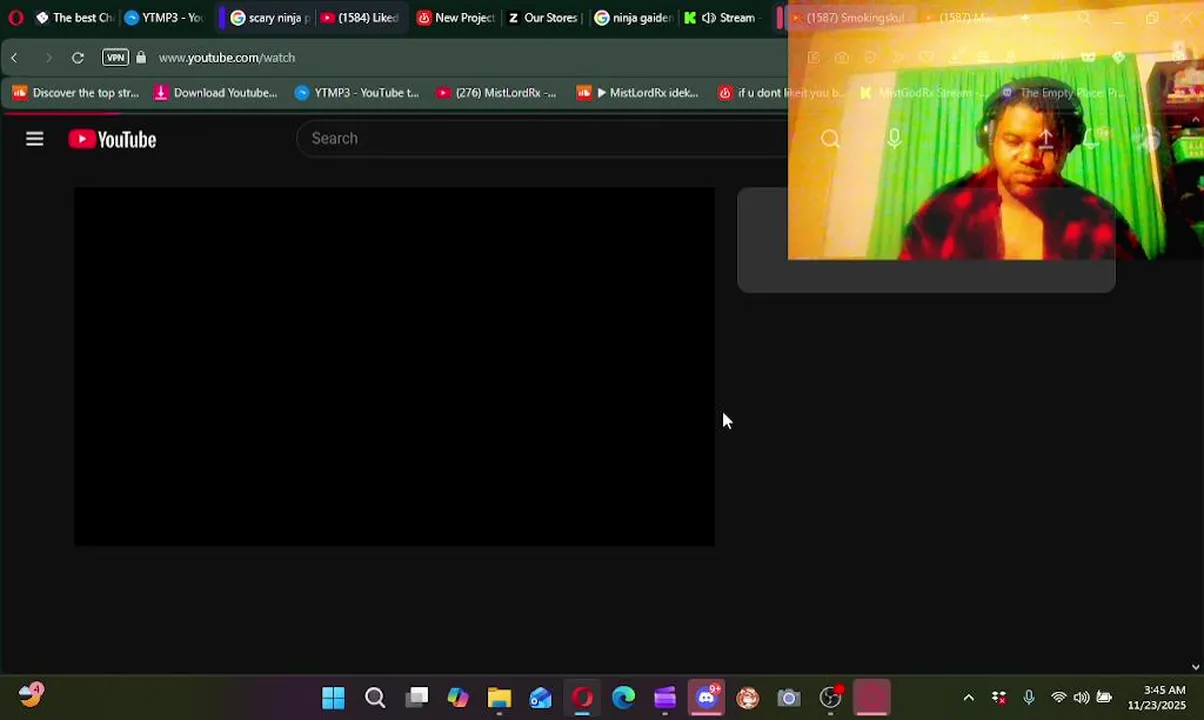Screen dimensions: 1204x720
Task: Click the battery tray icon
Action: tap(1104, 698)
